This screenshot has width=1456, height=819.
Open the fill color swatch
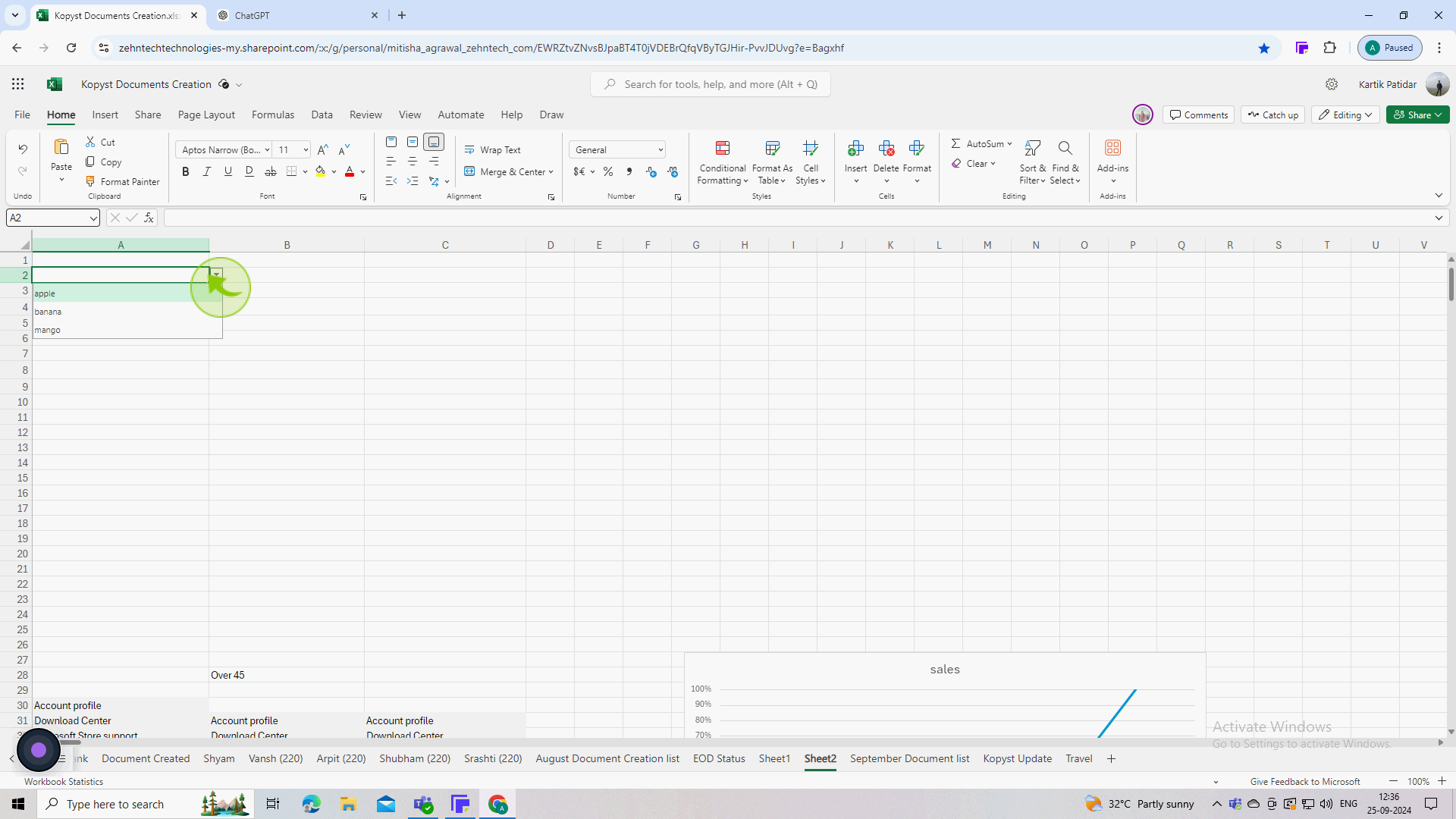point(321,172)
